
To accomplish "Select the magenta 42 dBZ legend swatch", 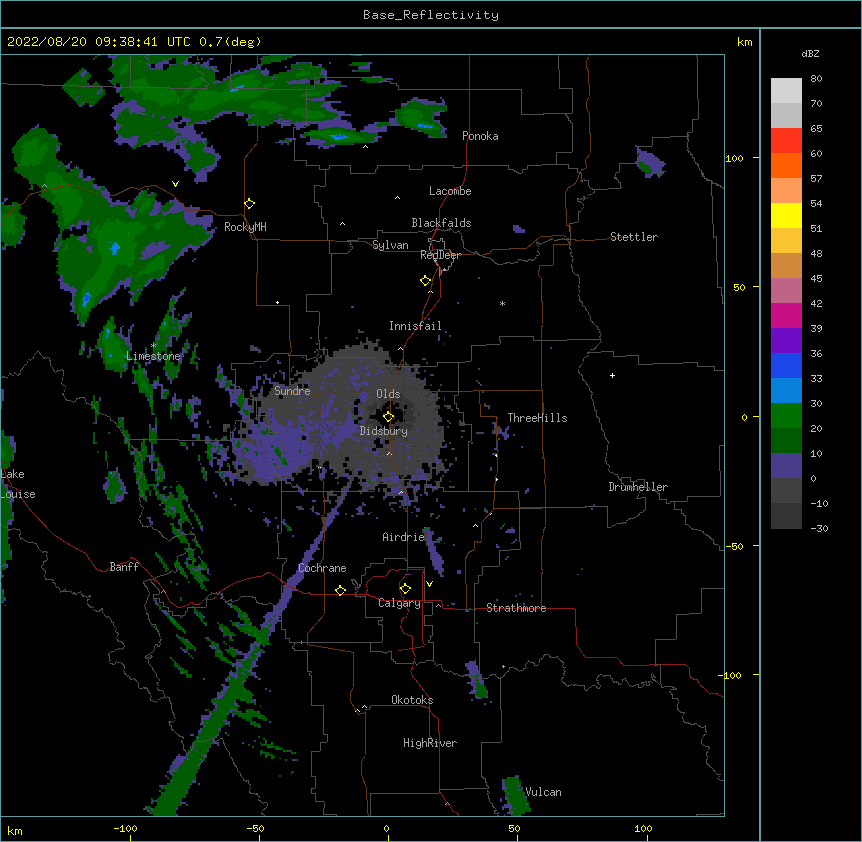I will coord(786,315).
